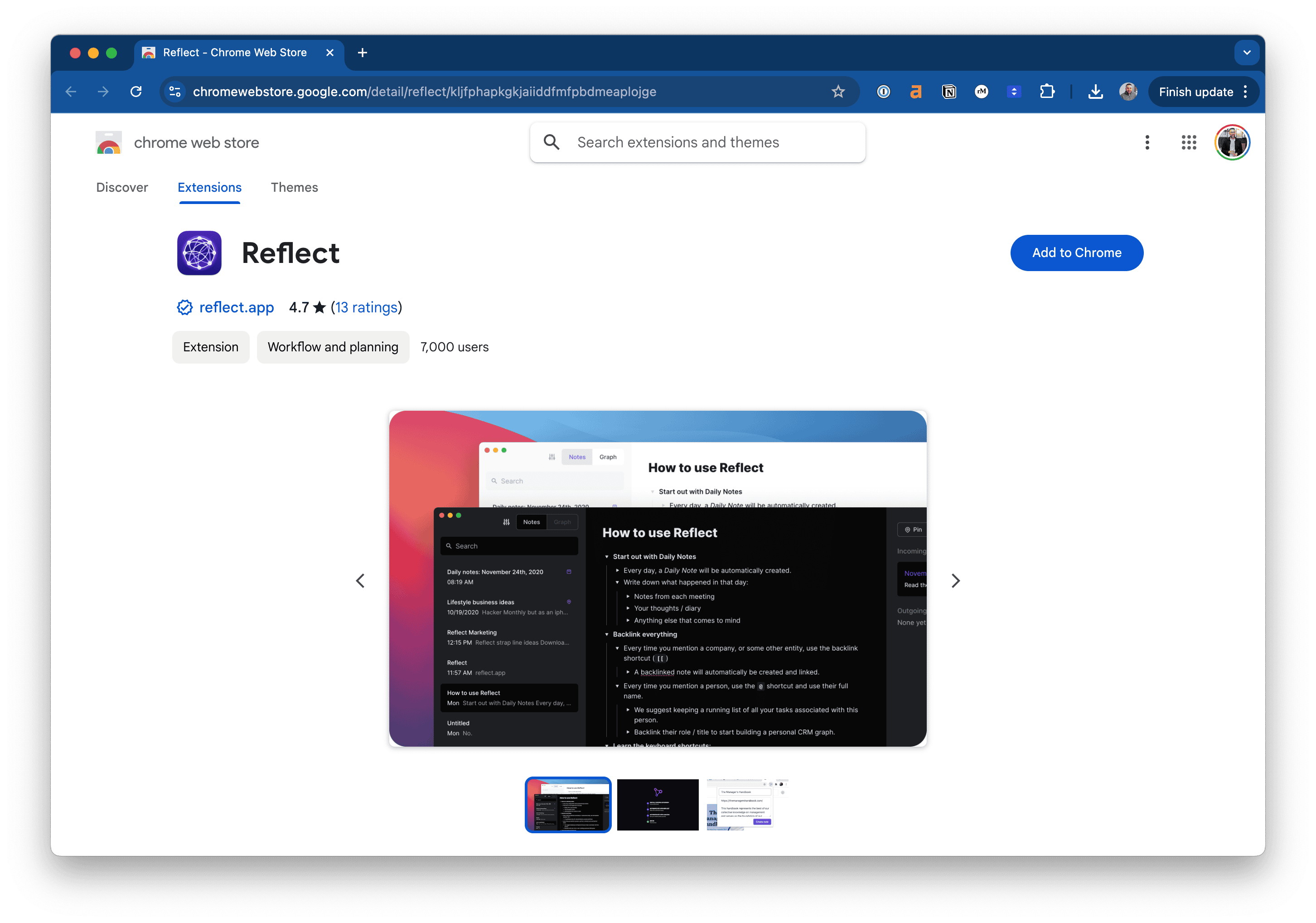Switch to the Themes tab

click(294, 188)
